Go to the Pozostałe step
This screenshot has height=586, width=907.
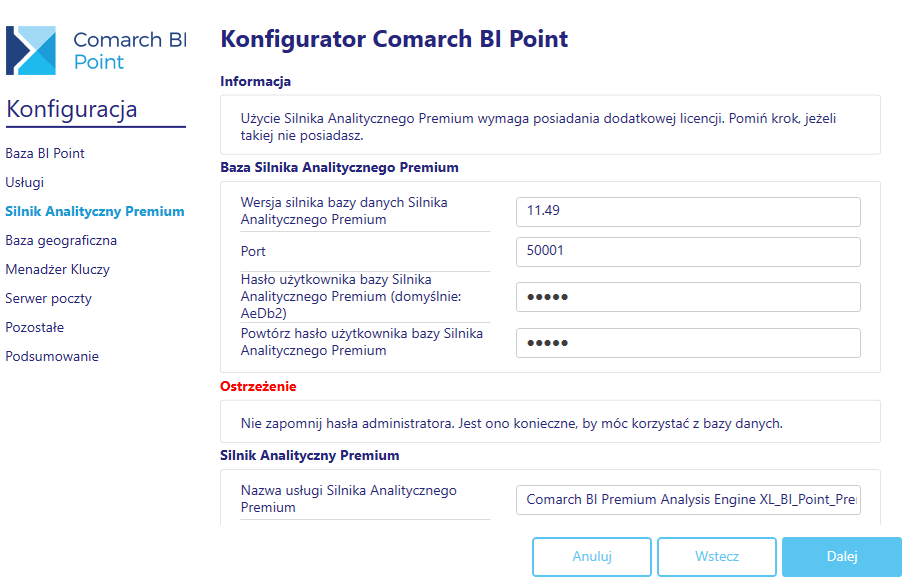(35, 327)
